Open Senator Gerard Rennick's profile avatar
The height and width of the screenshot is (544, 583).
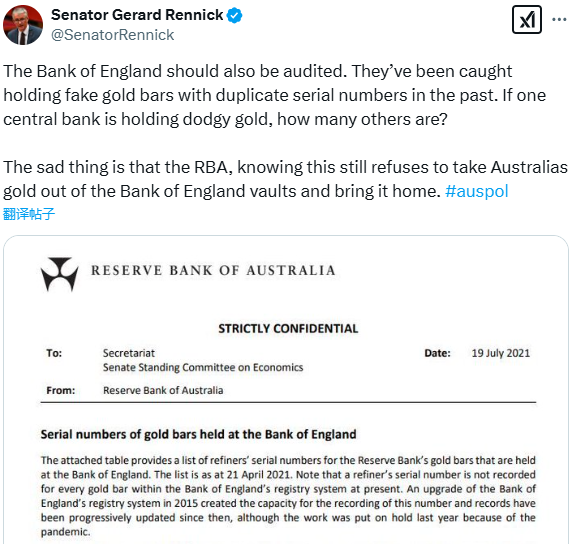tap(23, 25)
